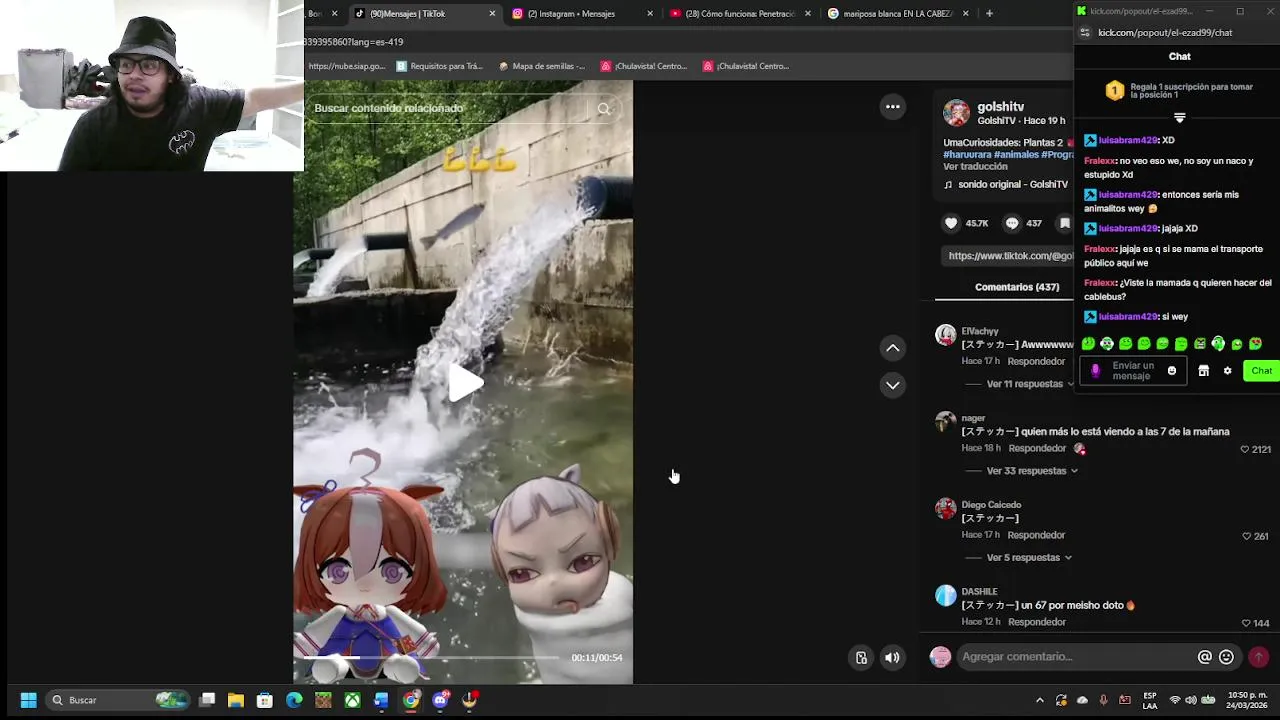Click the TikTok like heart icon
1280x720 pixels.
[x=951, y=223]
